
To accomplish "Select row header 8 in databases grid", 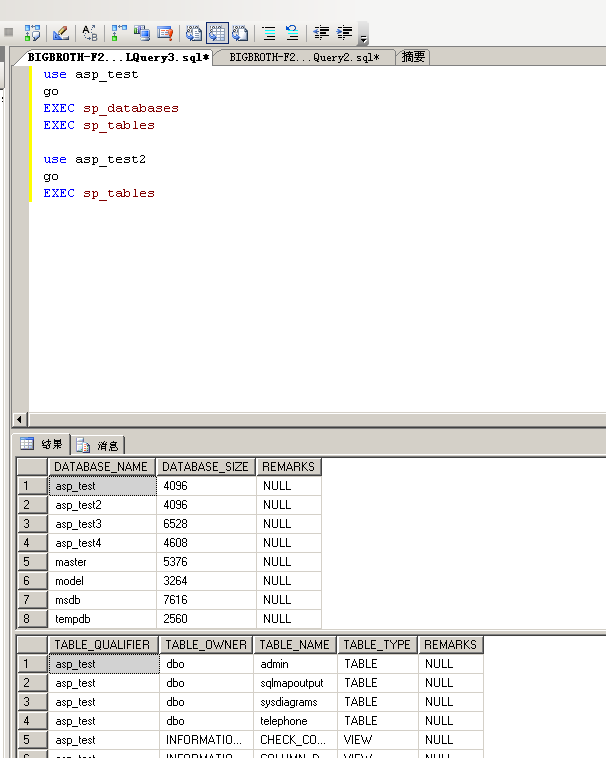I will pos(32,619).
